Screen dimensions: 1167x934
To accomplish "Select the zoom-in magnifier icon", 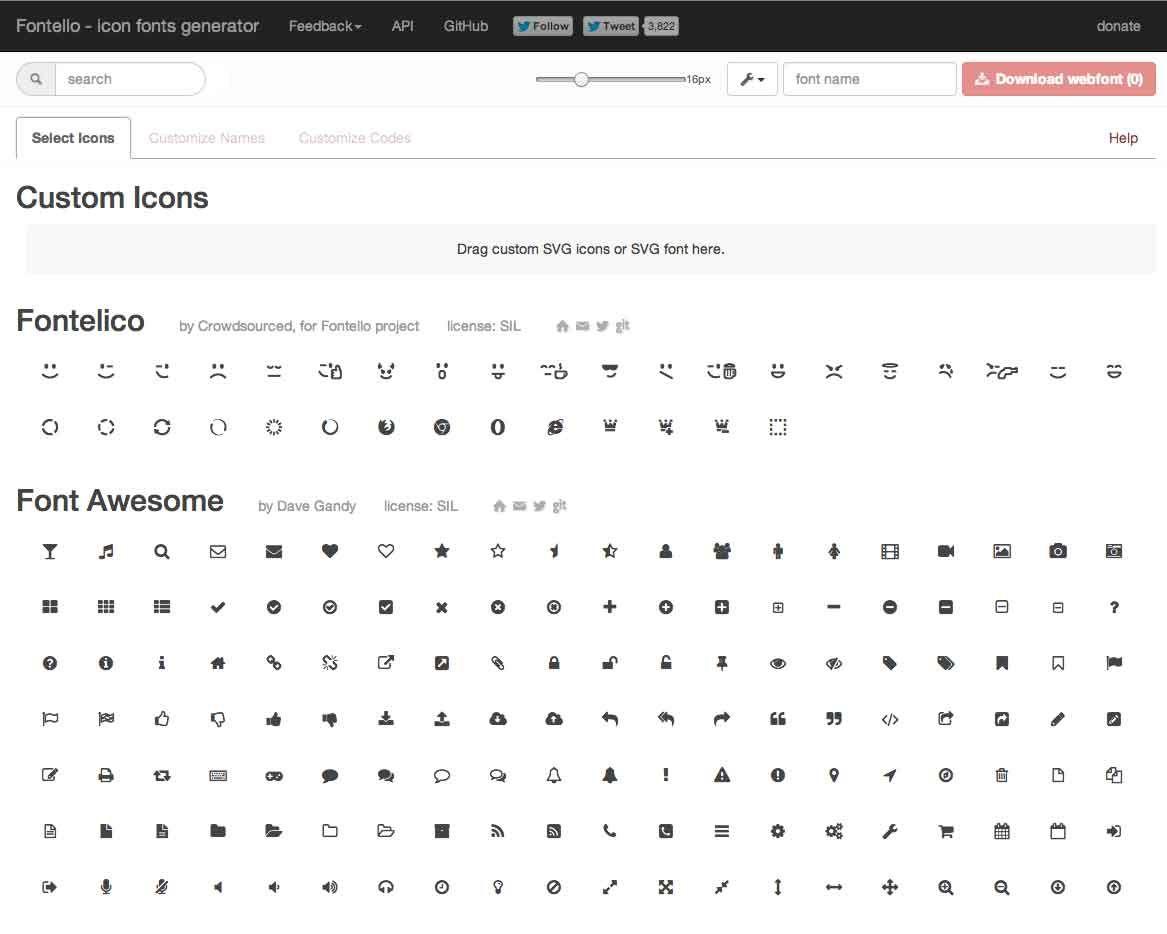I will coord(946,887).
